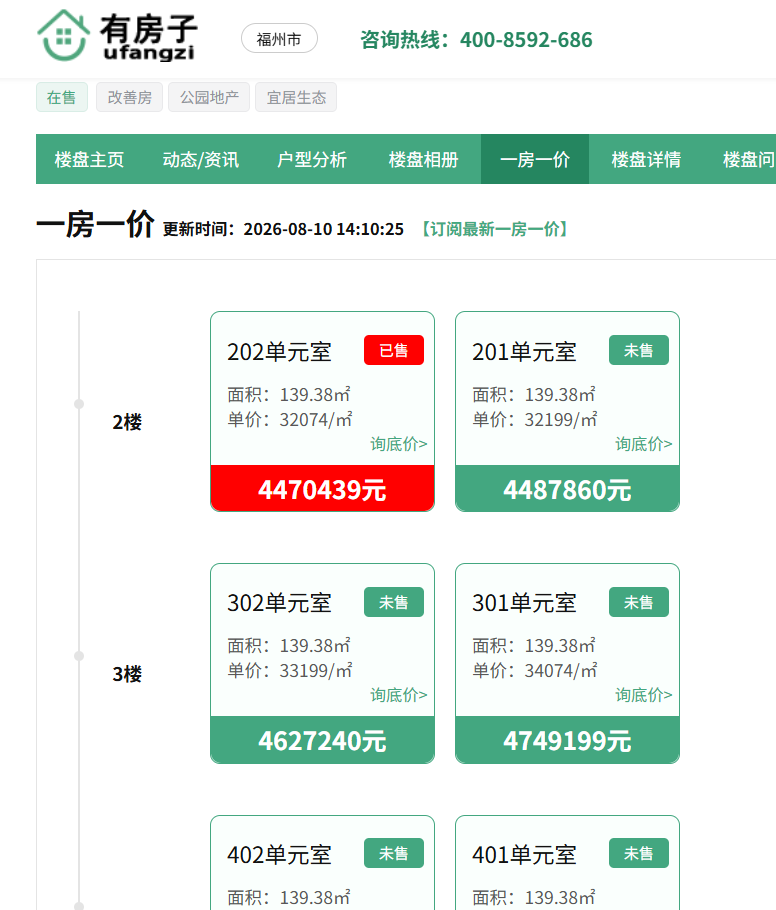Click the 302单元室 title
Screen dimensions: 776x910
tap(279, 603)
